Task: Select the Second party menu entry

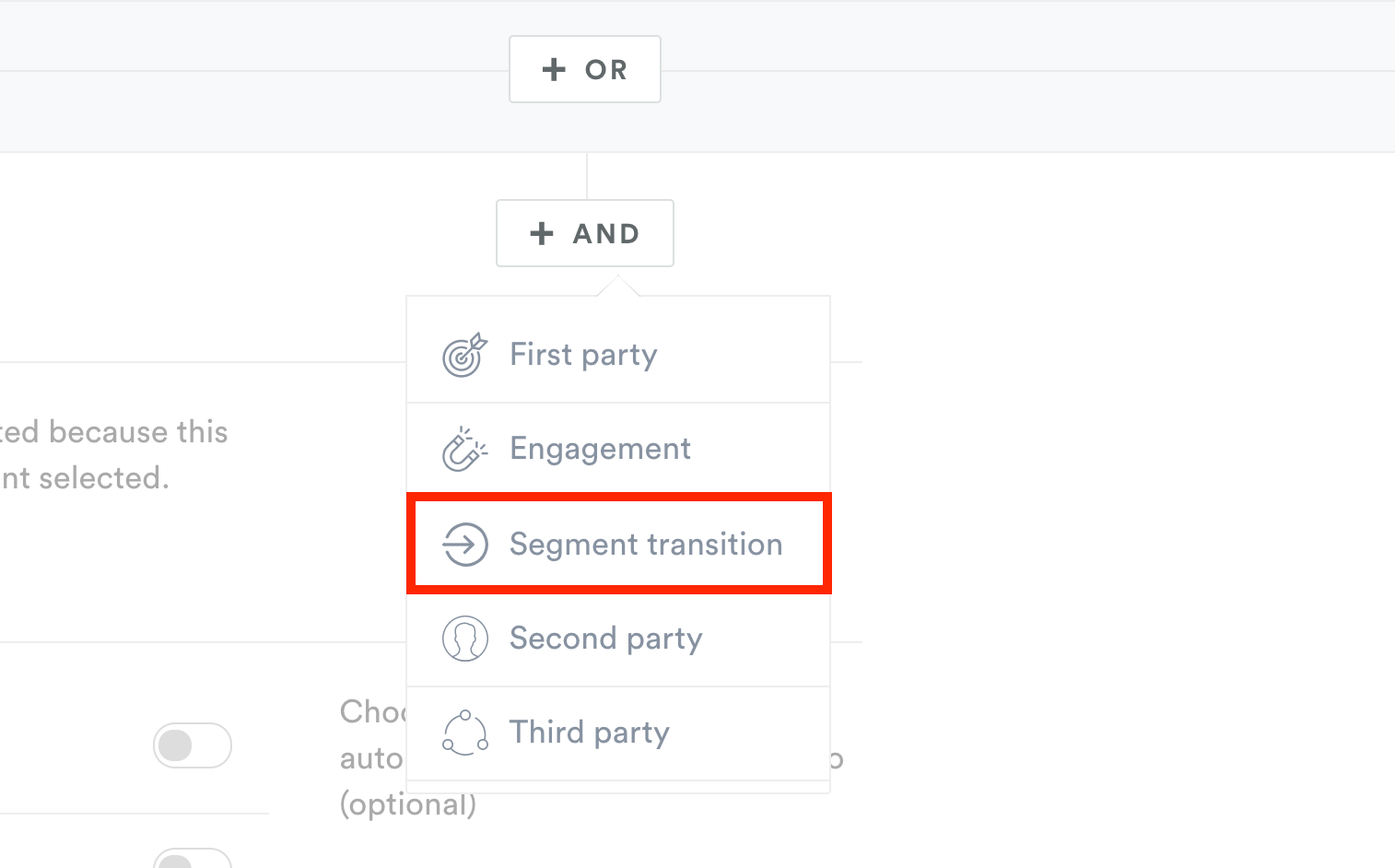Action: (618, 639)
